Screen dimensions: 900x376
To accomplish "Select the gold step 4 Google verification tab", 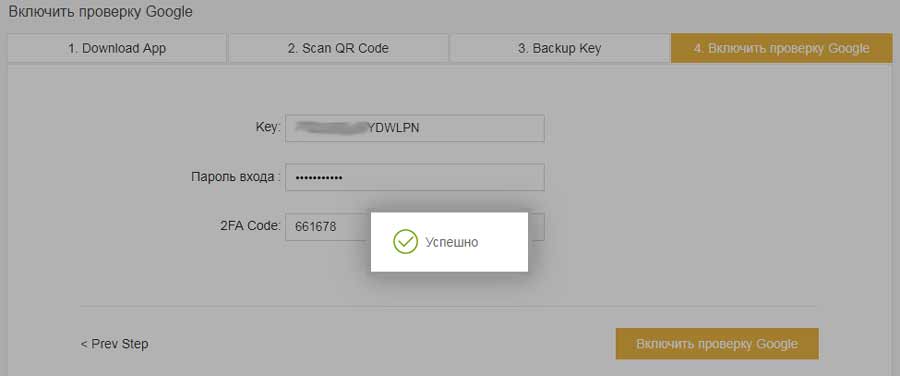I will 781,48.
